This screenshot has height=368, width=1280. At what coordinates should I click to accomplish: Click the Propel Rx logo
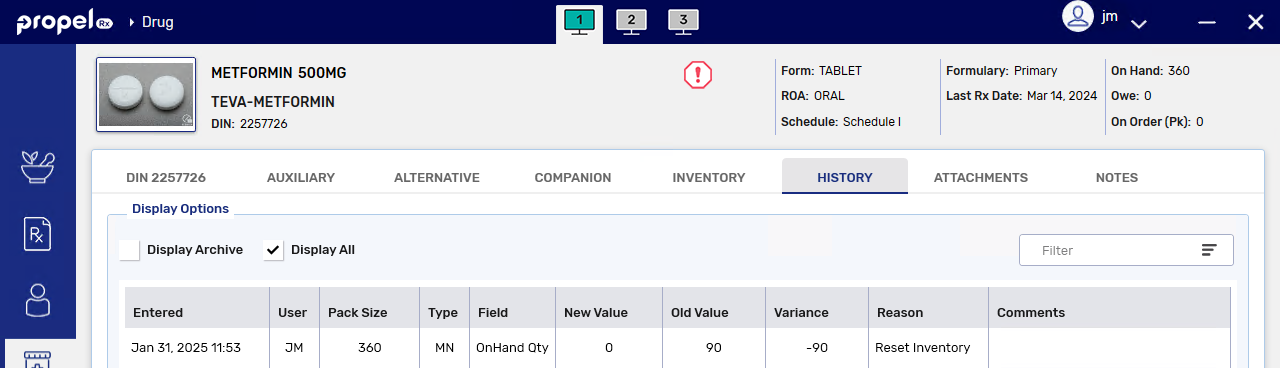64,22
